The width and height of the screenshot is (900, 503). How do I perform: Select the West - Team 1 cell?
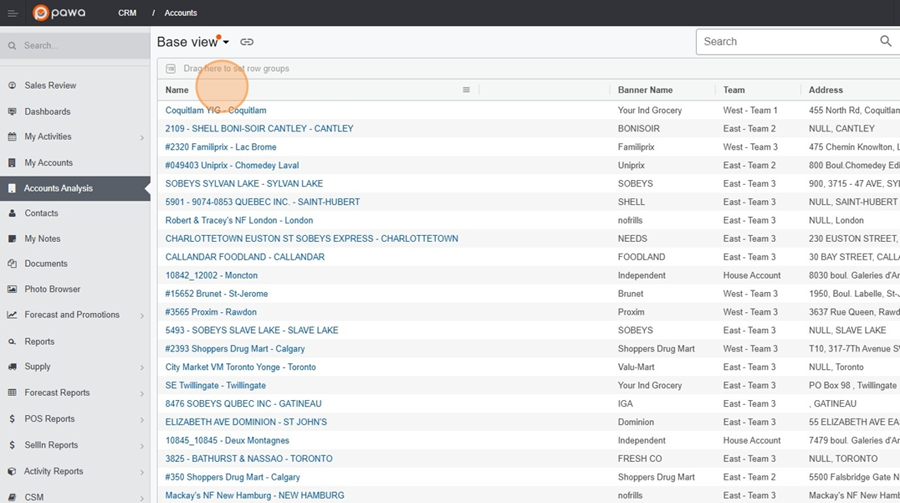(750, 110)
